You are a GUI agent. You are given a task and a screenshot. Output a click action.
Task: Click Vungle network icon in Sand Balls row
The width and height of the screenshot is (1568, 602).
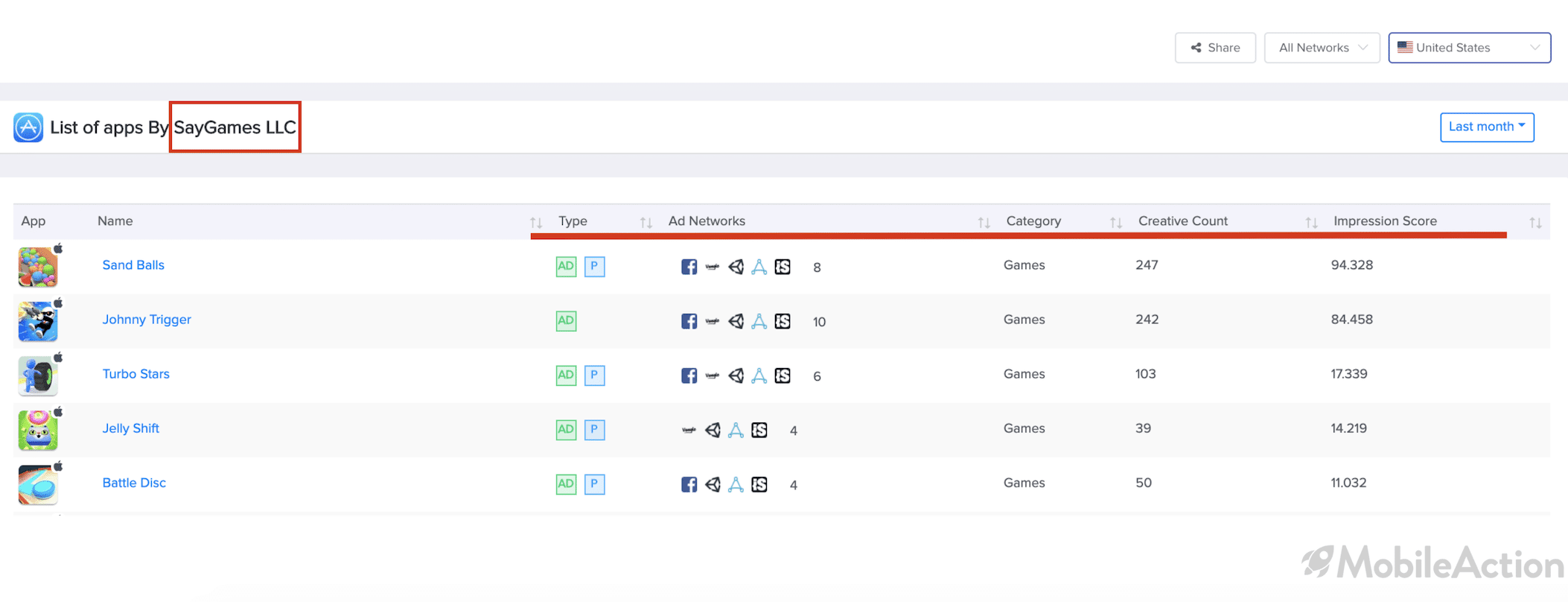713,267
